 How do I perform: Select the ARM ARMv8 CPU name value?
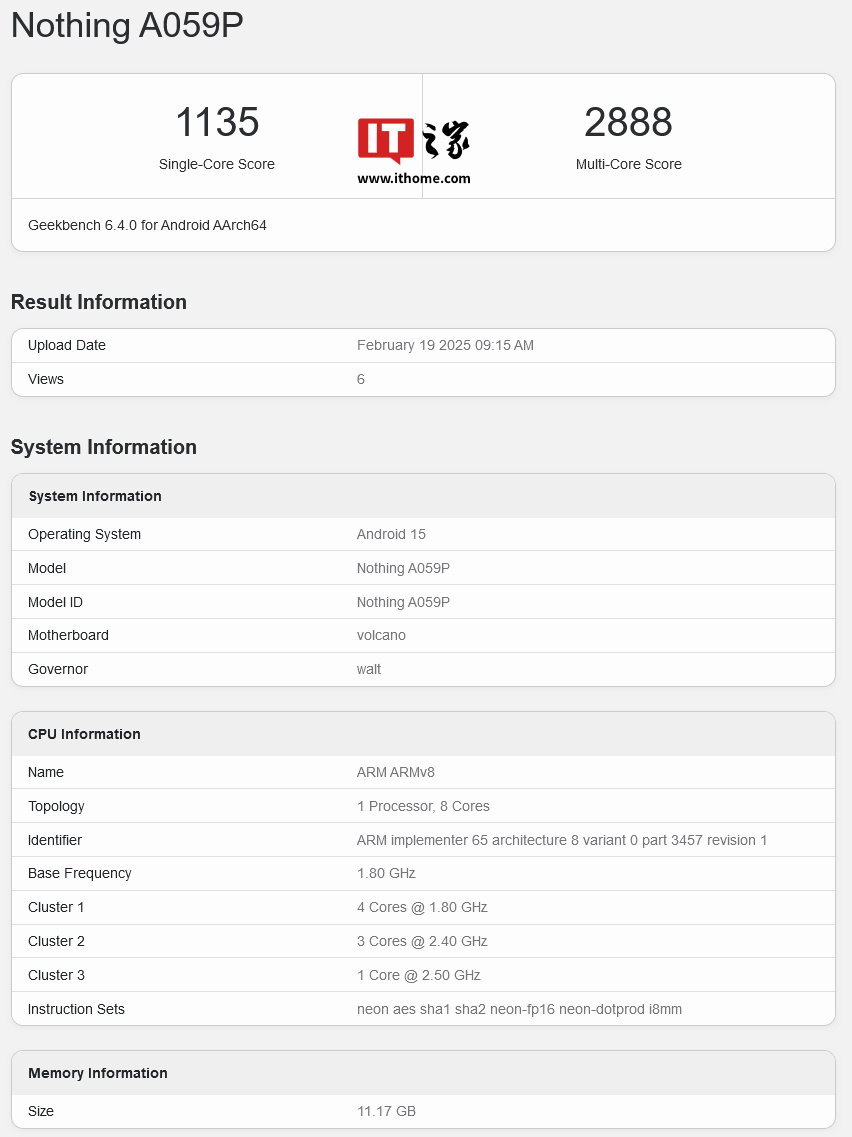pyautogui.click(x=395, y=772)
